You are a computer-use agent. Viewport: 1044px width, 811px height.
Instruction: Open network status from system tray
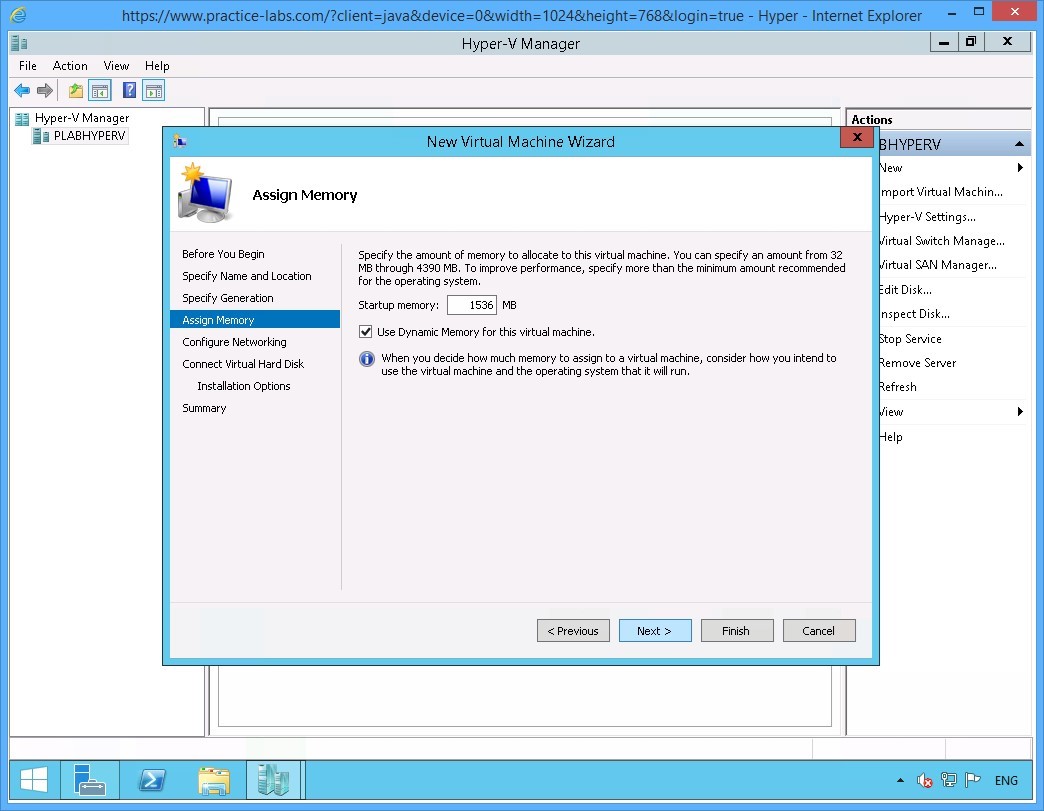click(950, 780)
